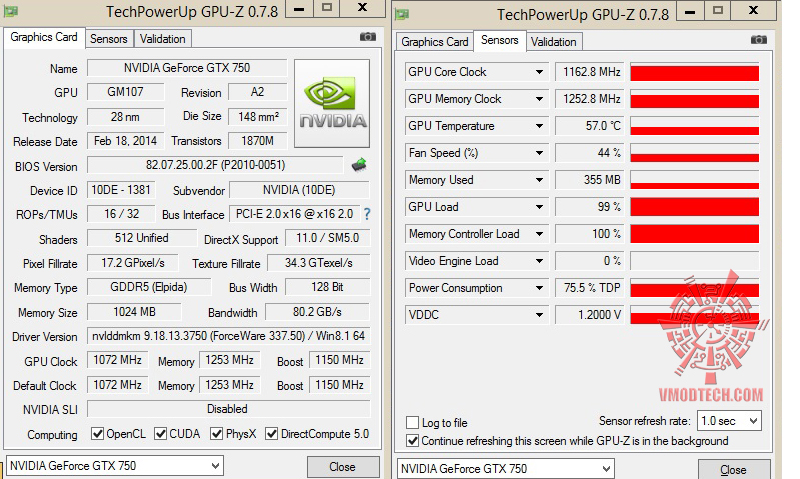
Task: Enable the Log to file checkbox
Action: tap(412, 422)
